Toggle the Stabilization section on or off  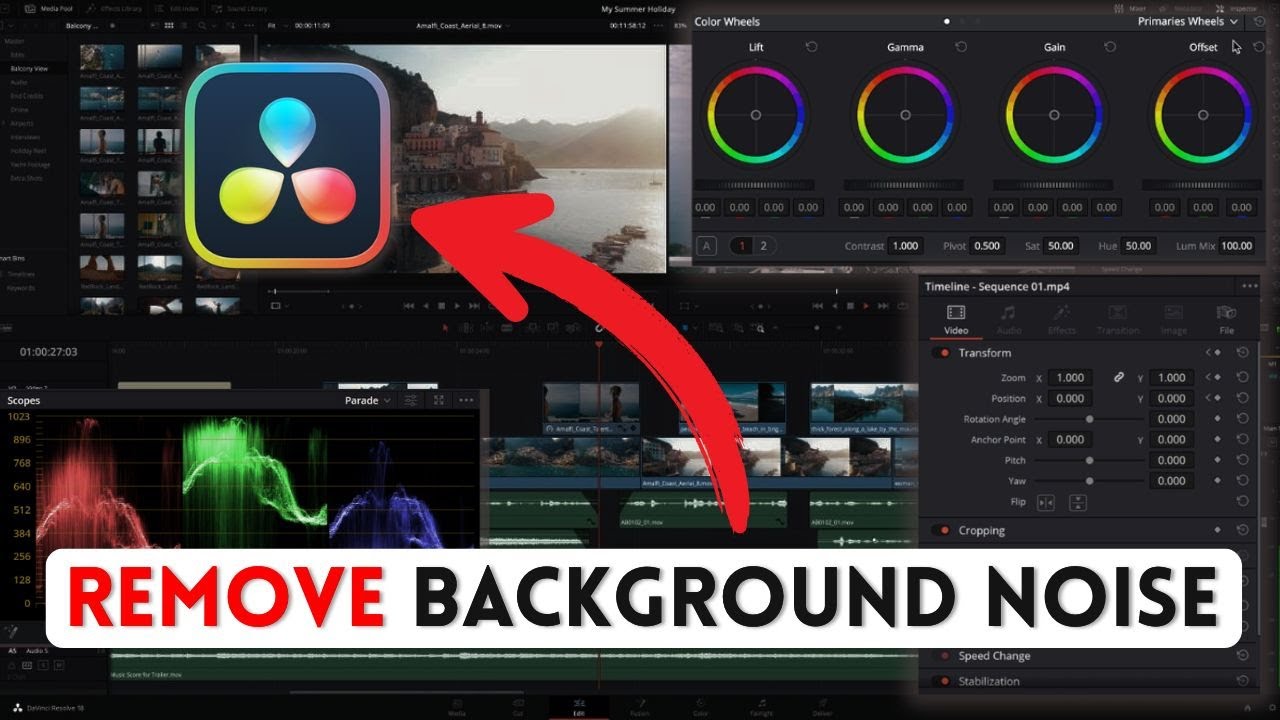click(x=941, y=681)
